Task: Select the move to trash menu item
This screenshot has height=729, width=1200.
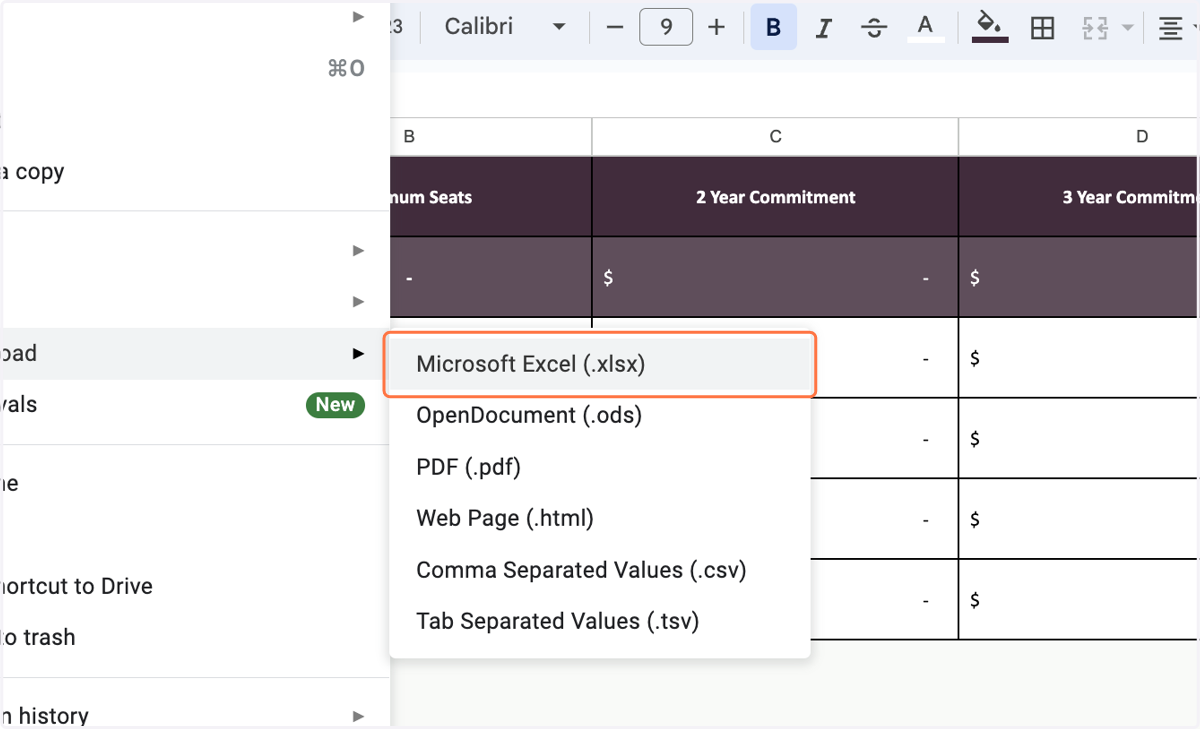Action: click(x=195, y=637)
